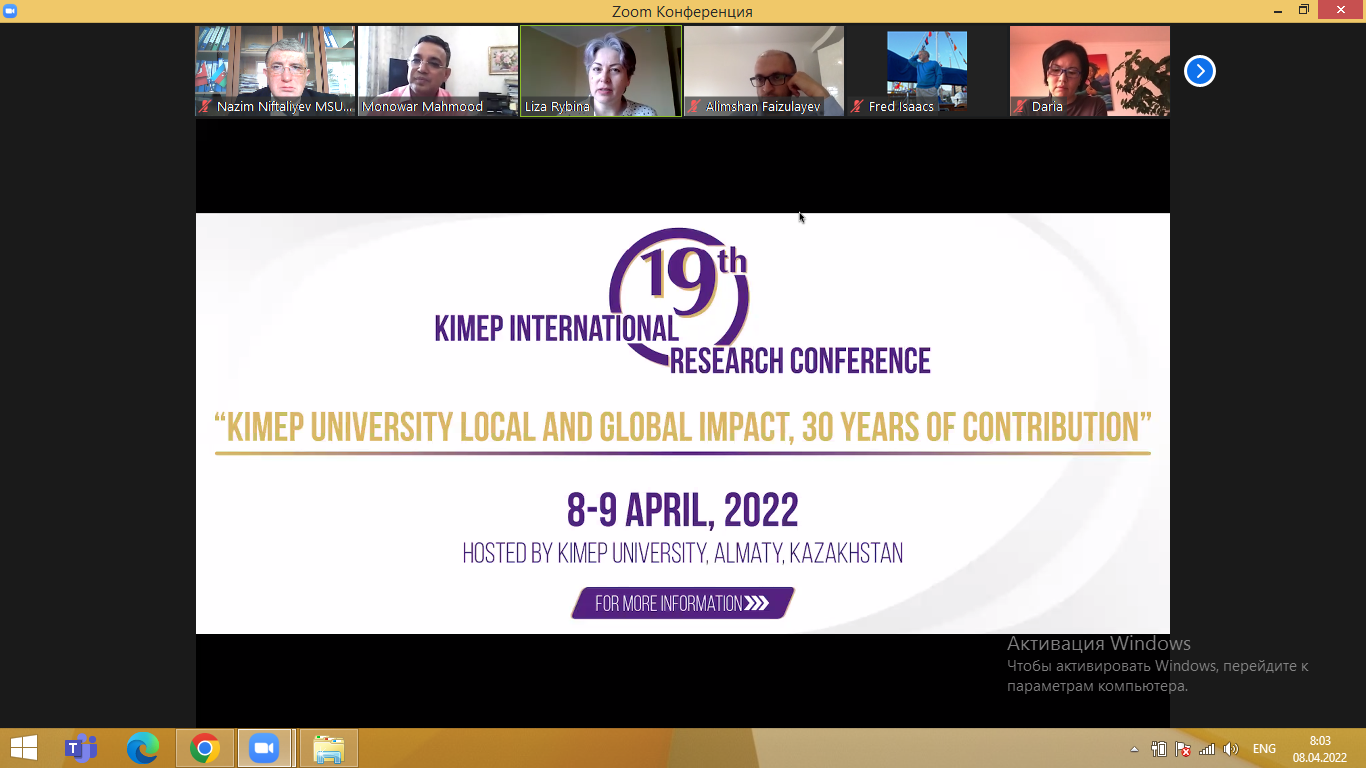Open the ENG input language switcher
This screenshot has height=768, width=1366.
1264,749
